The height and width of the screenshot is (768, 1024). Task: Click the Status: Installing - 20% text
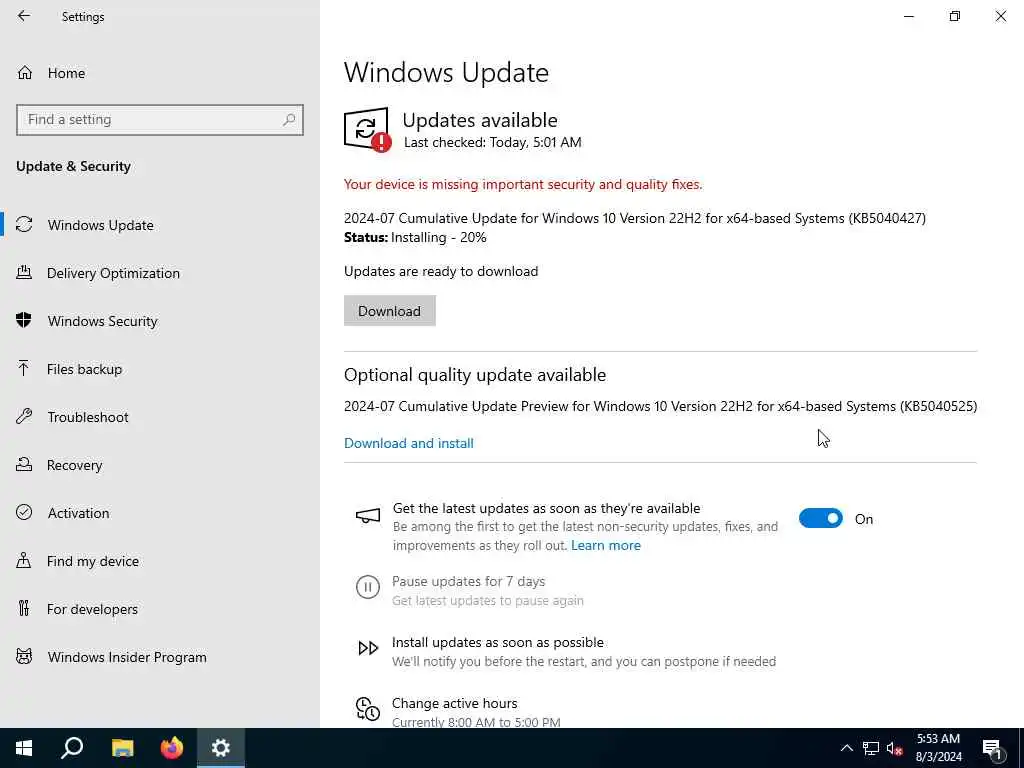click(415, 237)
